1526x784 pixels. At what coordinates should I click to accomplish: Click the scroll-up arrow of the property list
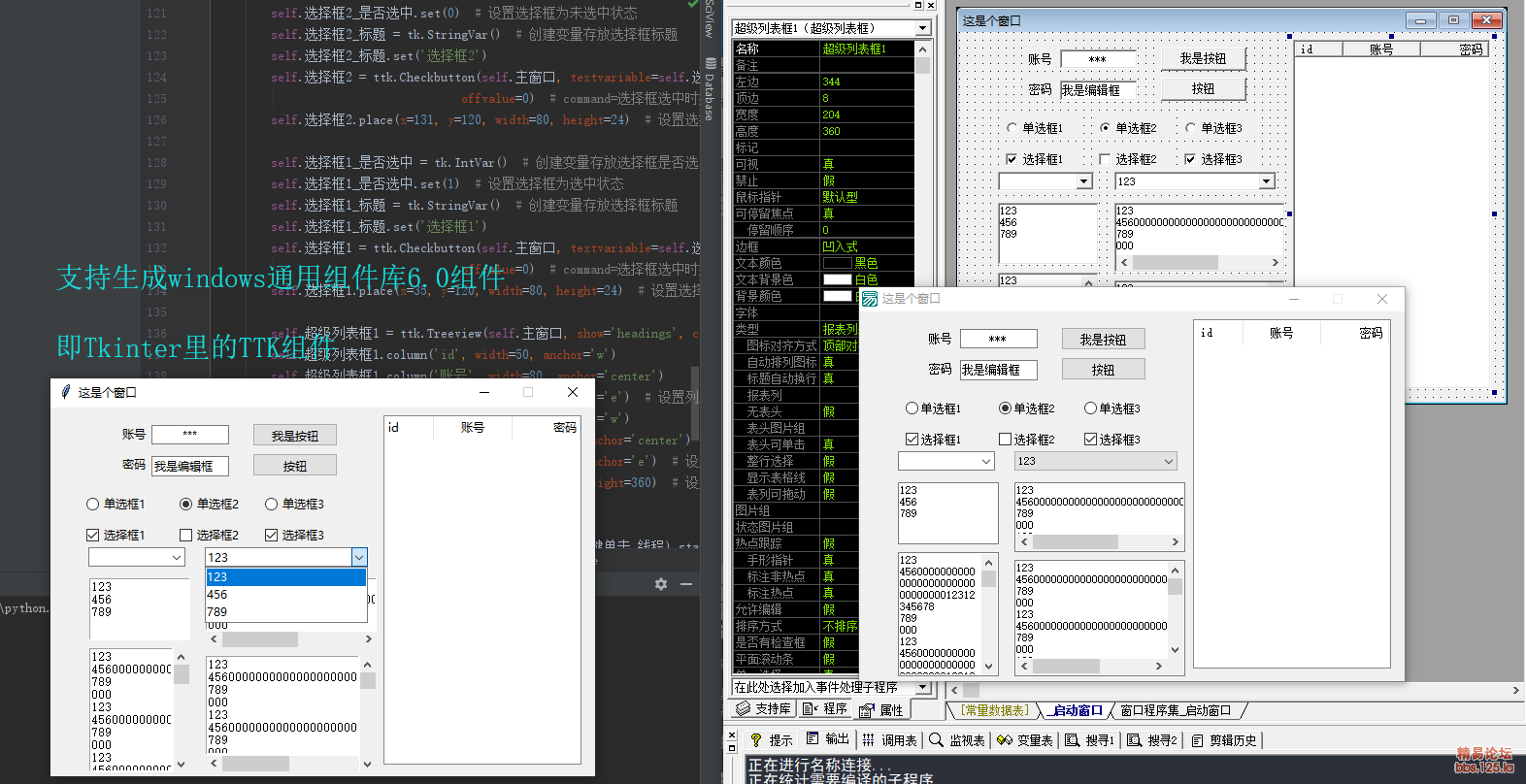[x=922, y=49]
